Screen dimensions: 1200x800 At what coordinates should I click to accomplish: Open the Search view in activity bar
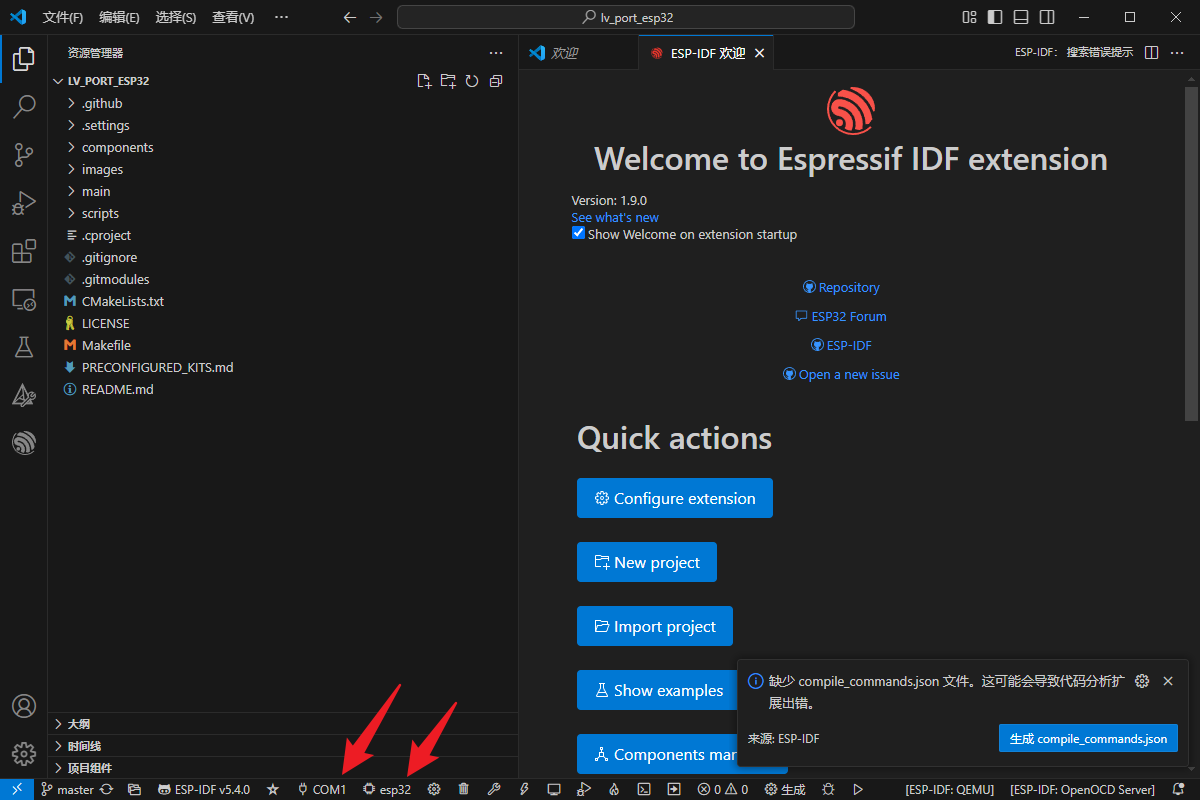[23, 106]
